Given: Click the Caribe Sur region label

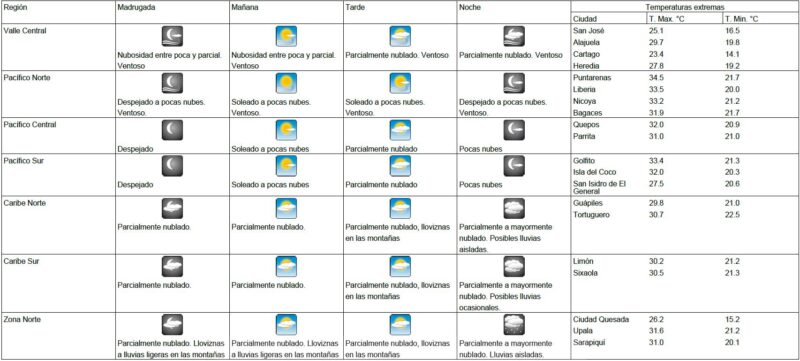Looking at the screenshot, I should [21, 261].
